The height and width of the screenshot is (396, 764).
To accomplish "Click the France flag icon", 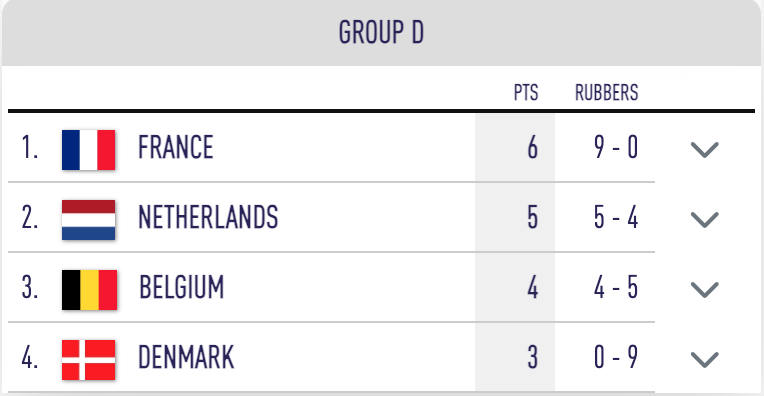I will click(89, 150).
